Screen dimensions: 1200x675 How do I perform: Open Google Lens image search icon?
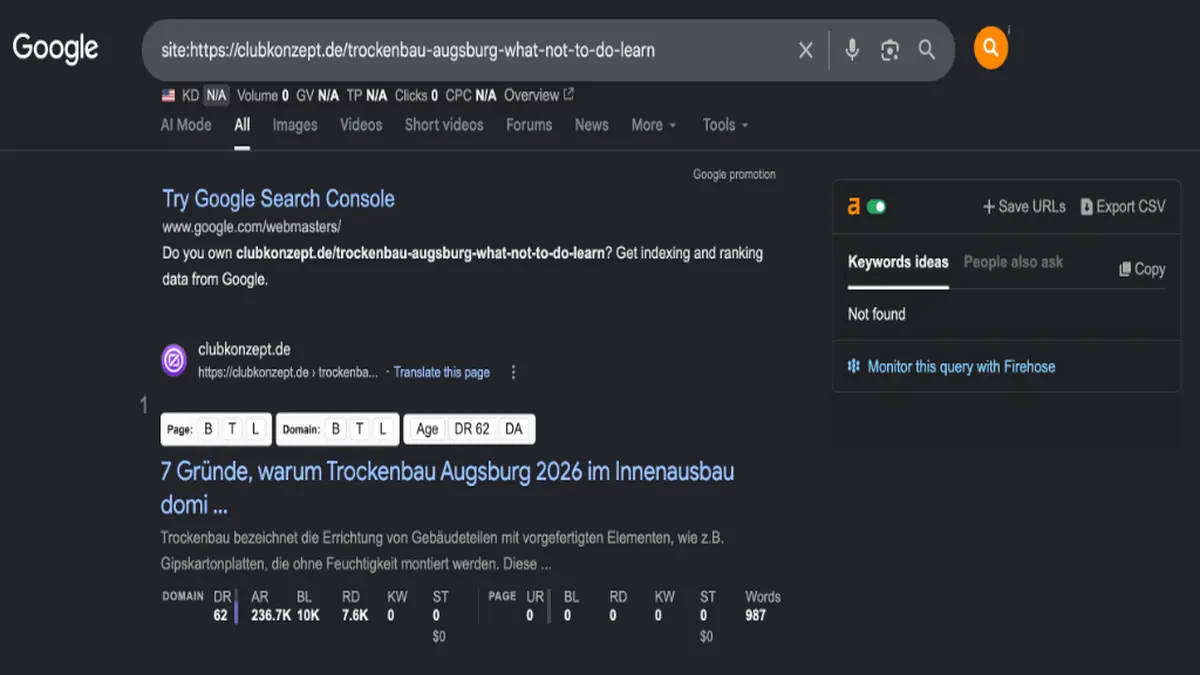(x=890, y=50)
